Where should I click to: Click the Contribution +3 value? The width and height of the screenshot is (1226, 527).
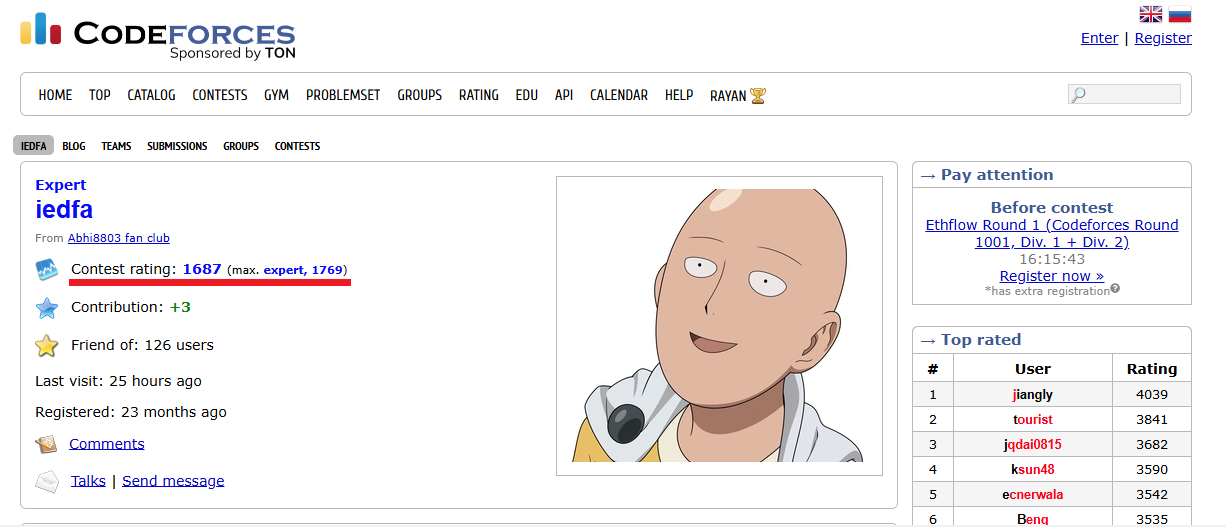click(x=180, y=308)
